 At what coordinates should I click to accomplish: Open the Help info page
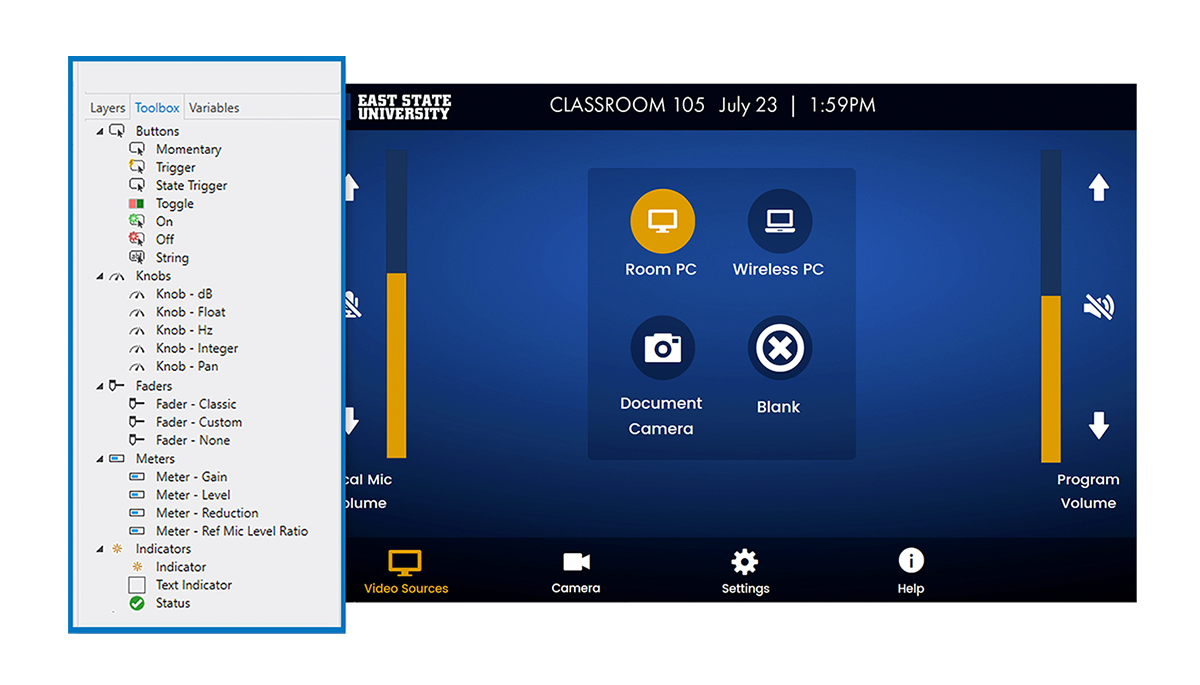[x=910, y=573]
